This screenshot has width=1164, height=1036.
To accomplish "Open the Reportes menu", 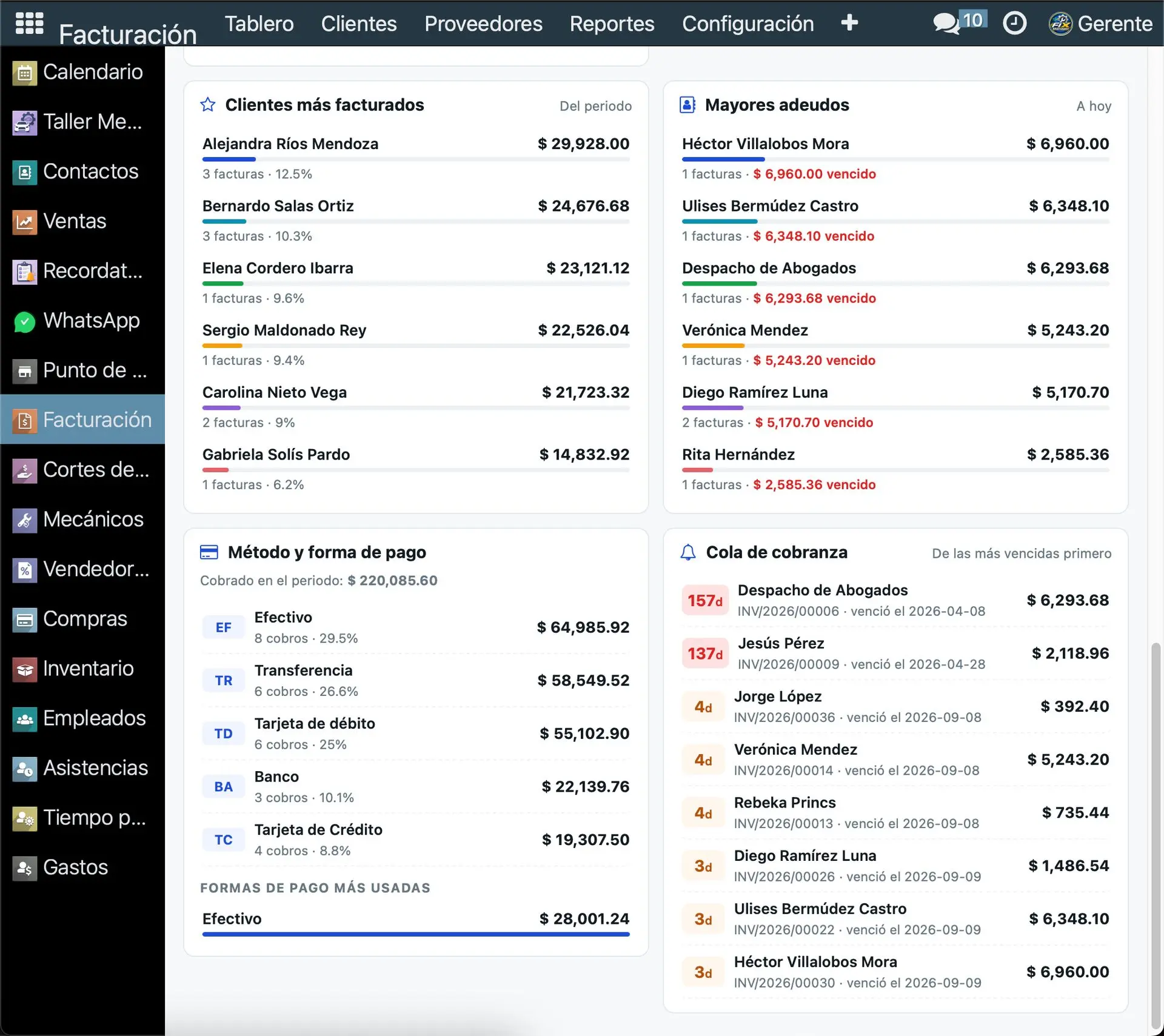I will [x=612, y=24].
